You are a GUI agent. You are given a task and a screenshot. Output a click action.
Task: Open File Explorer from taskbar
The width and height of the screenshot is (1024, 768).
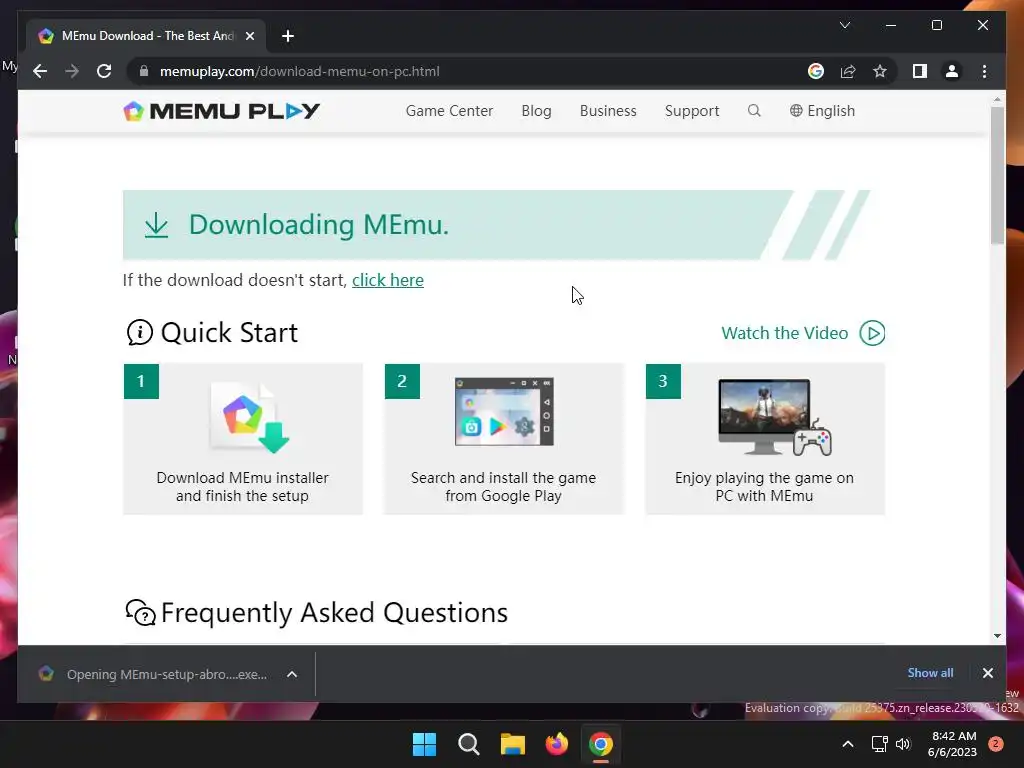(x=513, y=744)
